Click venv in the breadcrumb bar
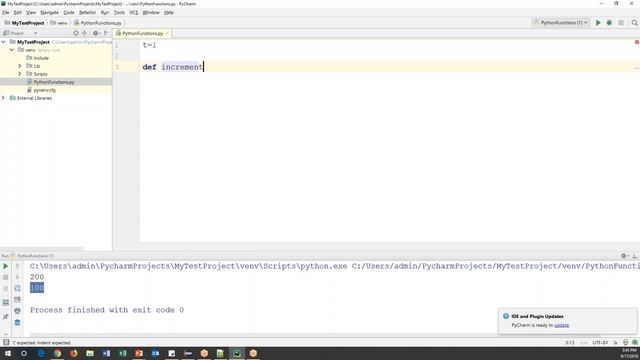 tap(59, 23)
